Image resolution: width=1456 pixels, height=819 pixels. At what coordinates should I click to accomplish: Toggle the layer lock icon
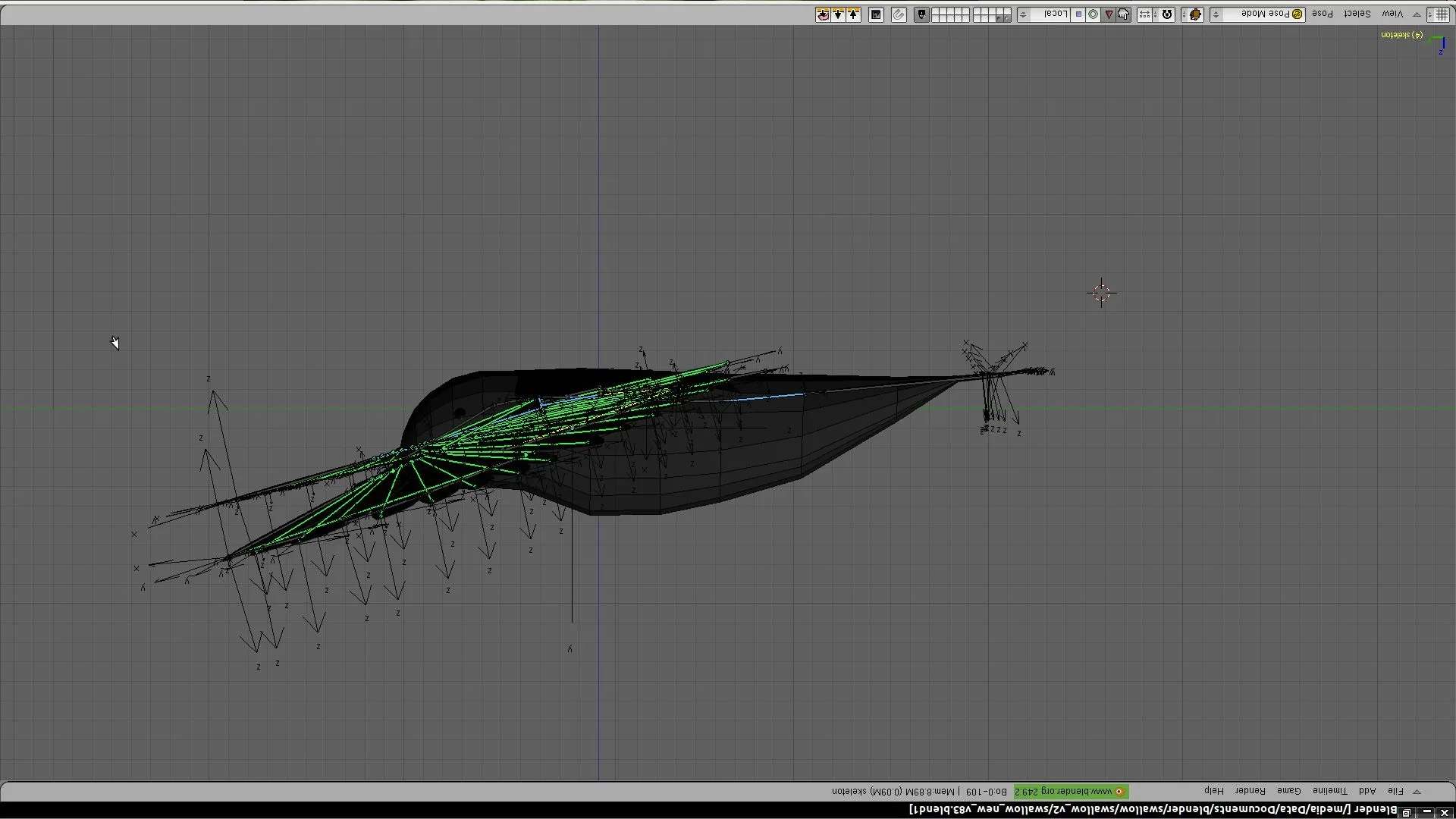(921, 14)
